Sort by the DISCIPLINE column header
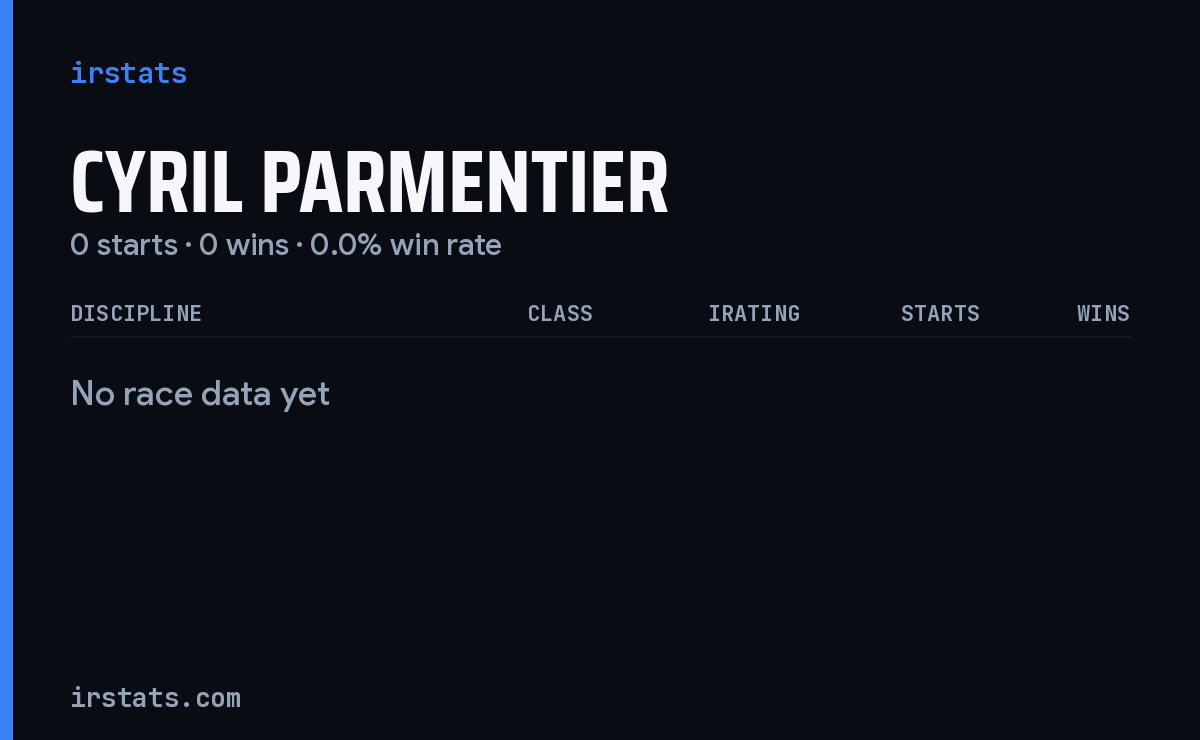Image resolution: width=1200 pixels, height=740 pixels. [x=136, y=314]
